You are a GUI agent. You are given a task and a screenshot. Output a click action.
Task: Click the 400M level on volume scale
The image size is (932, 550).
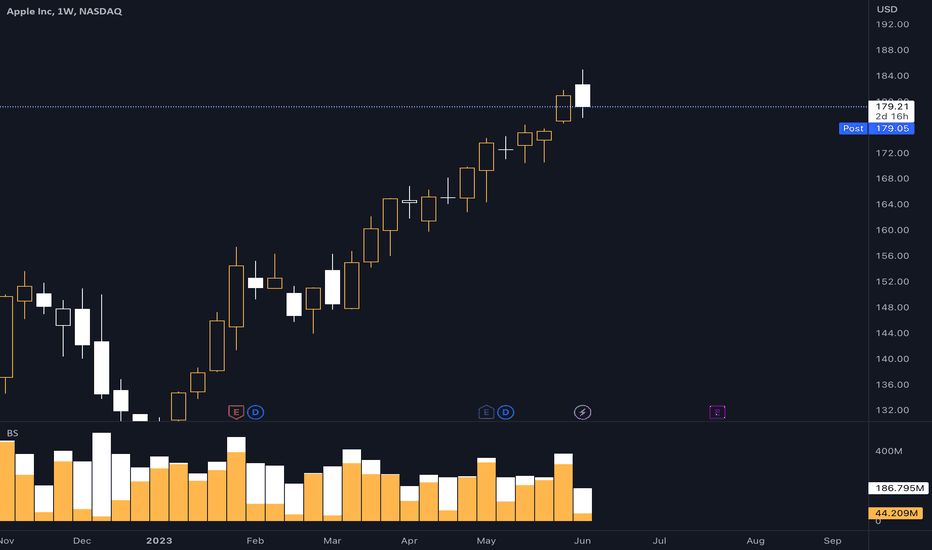point(889,451)
